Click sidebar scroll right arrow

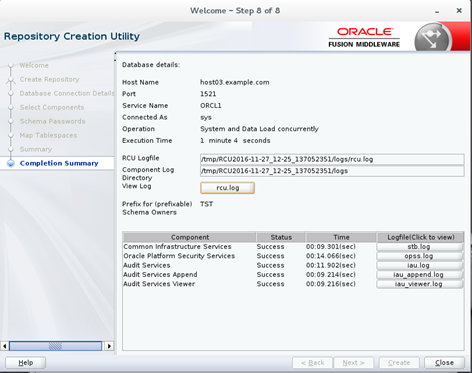[109, 346]
